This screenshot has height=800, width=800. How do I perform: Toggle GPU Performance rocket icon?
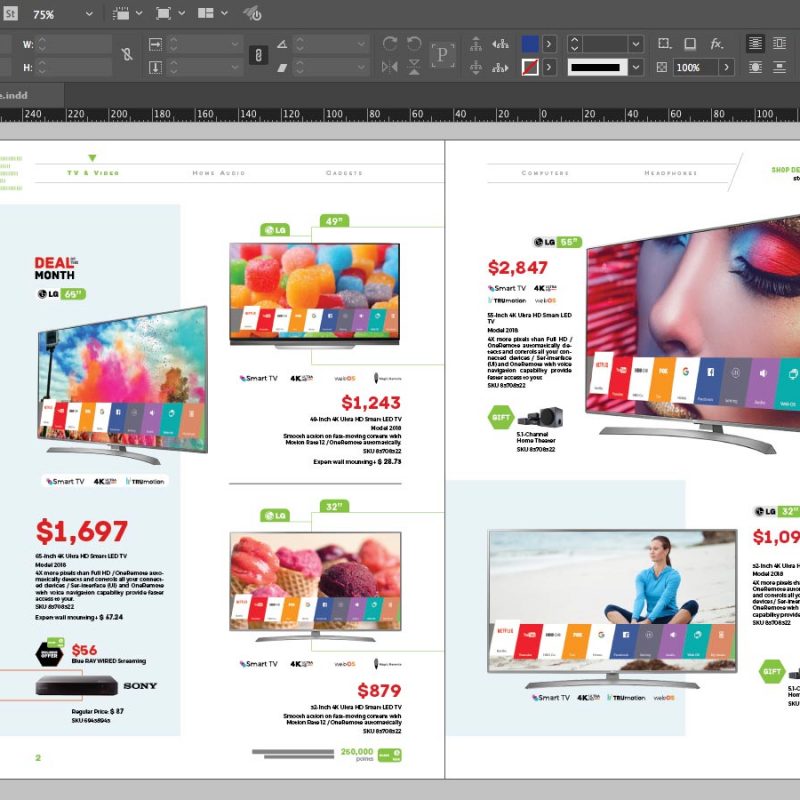click(x=253, y=14)
